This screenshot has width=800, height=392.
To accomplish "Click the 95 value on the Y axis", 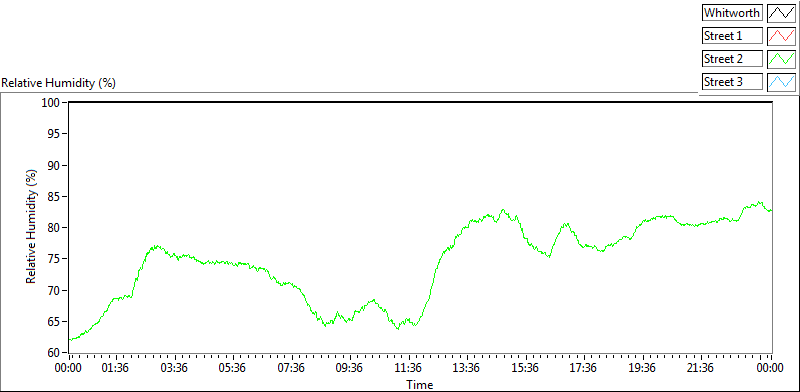I will pyautogui.click(x=55, y=134).
